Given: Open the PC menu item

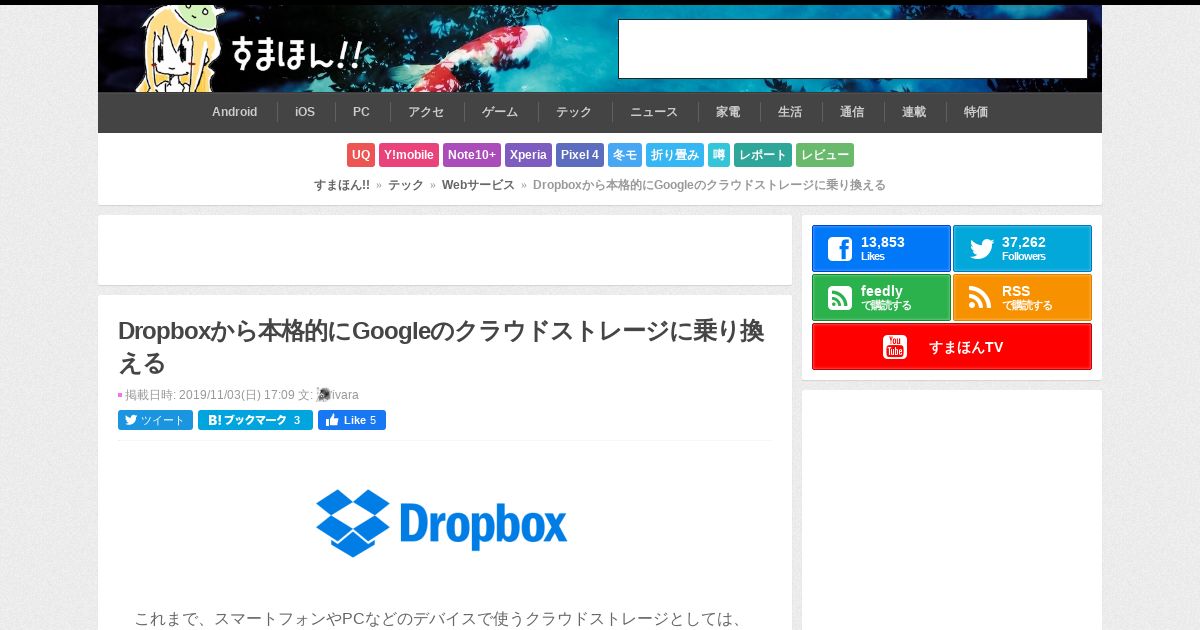Looking at the screenshot, I should 361,112.
